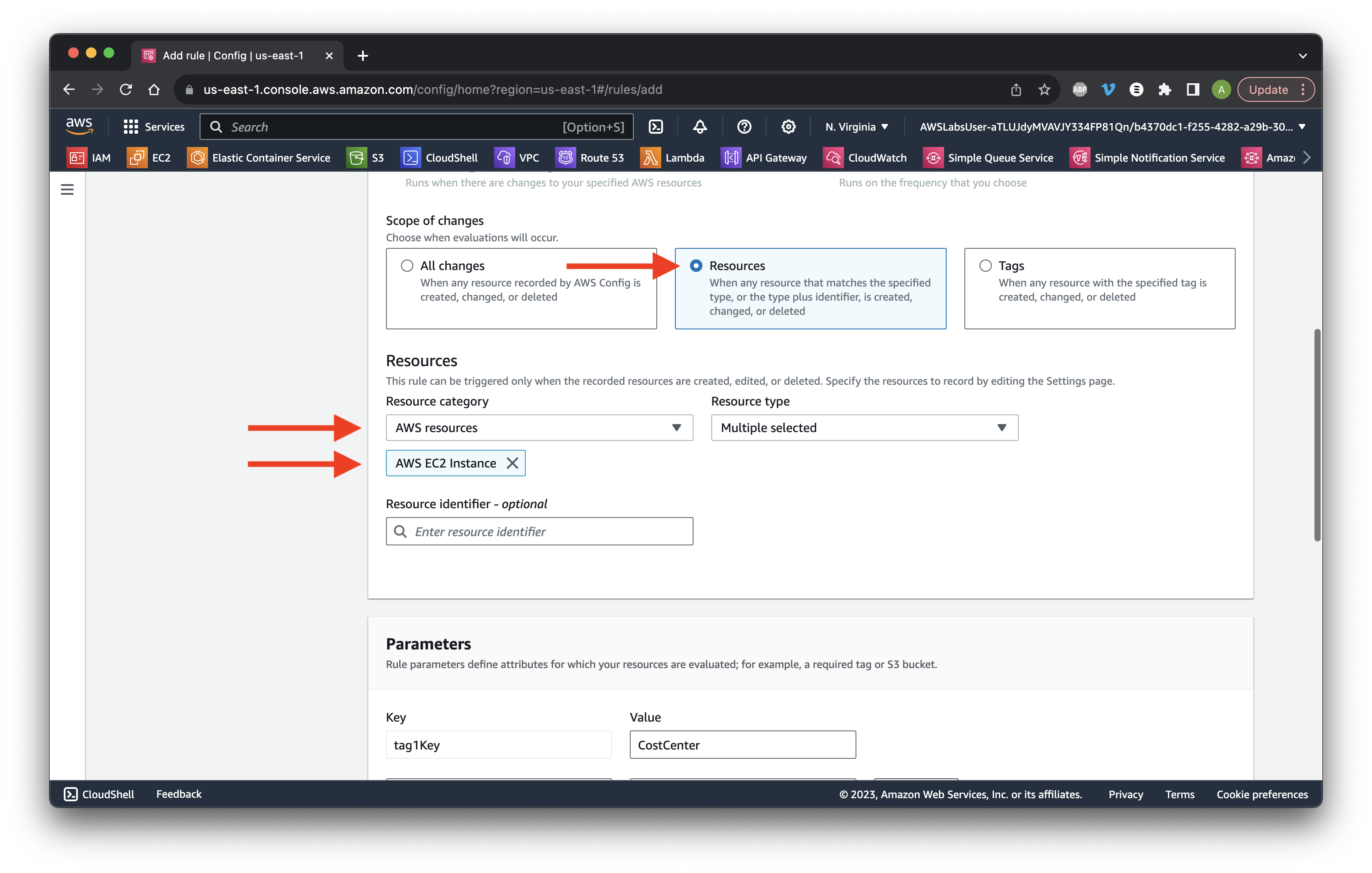Open the share icon in address bar

point(1016,89)
